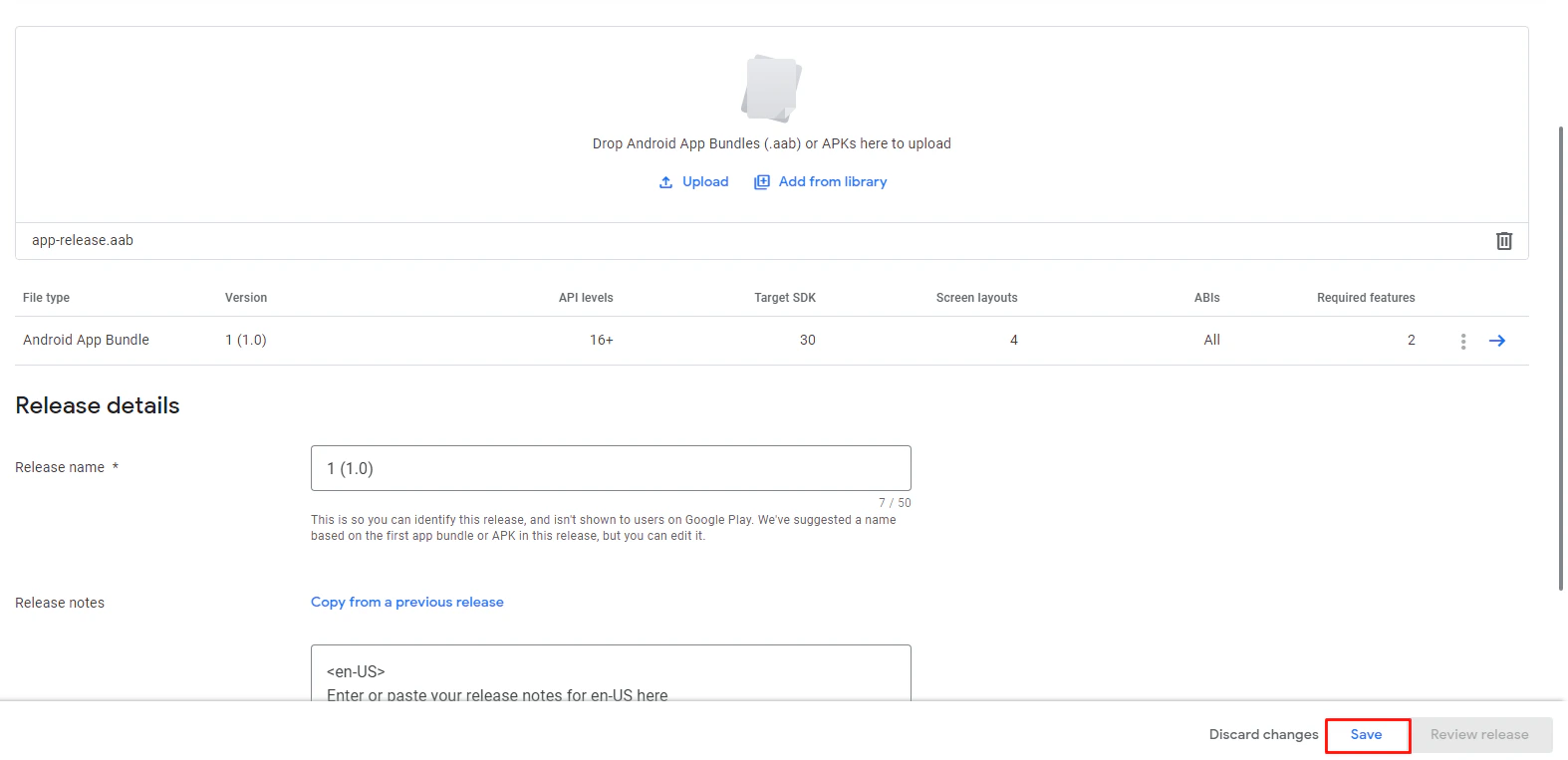Click Discard changes button
The height and width of the screenshot is (760, 1568).
(x=1263, y=734)
